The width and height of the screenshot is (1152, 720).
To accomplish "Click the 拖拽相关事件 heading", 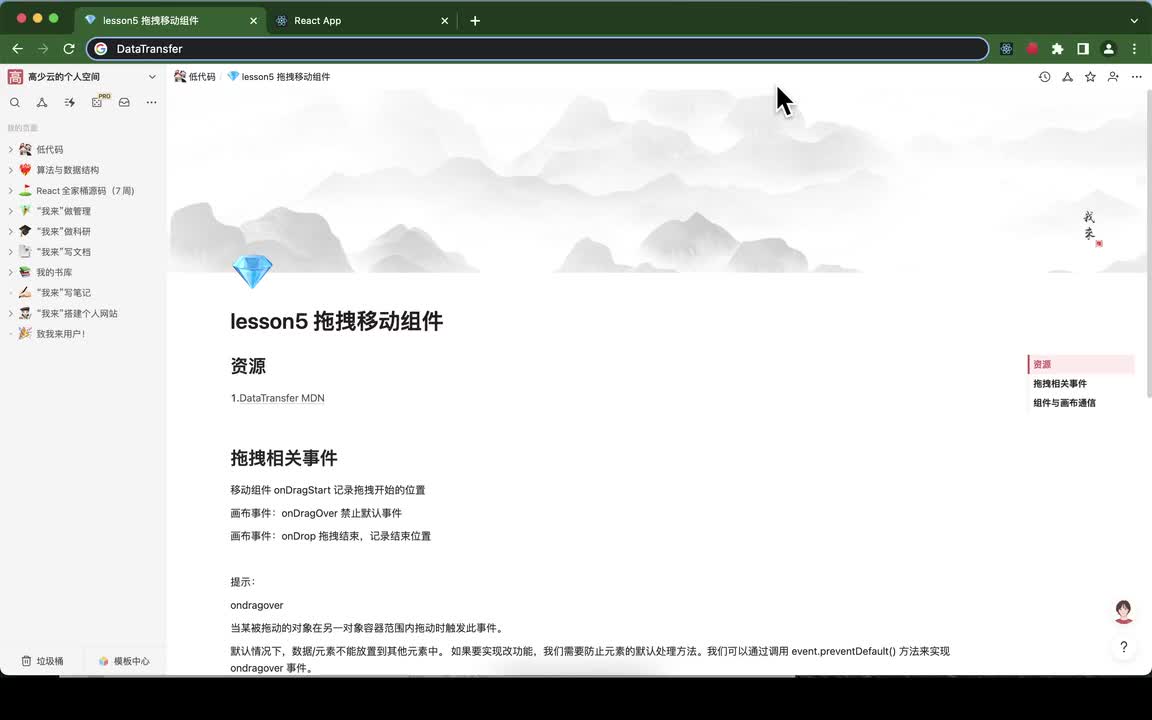I will click(x=284, y=458).
